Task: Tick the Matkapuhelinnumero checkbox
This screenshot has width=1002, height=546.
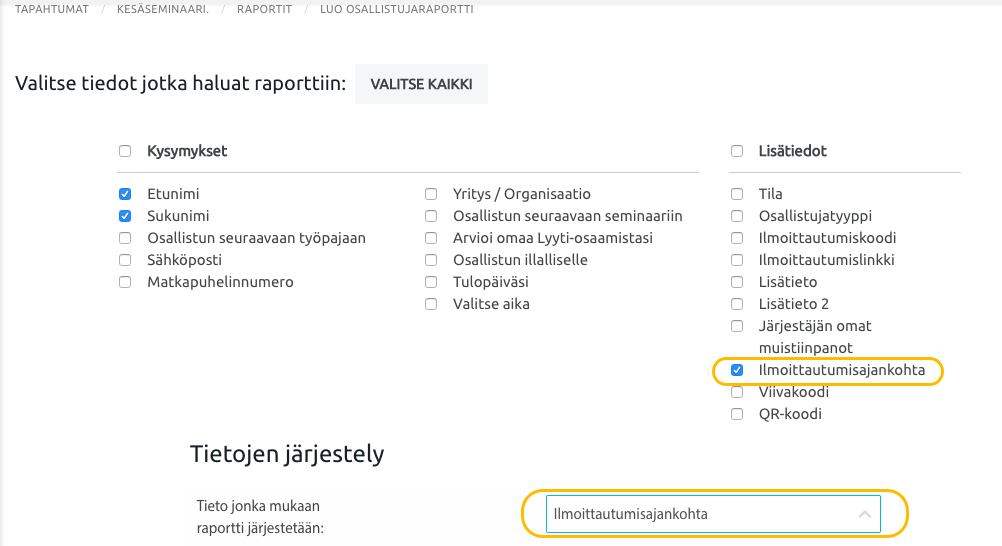Action: pyautogui.click(x=125, y=282)
